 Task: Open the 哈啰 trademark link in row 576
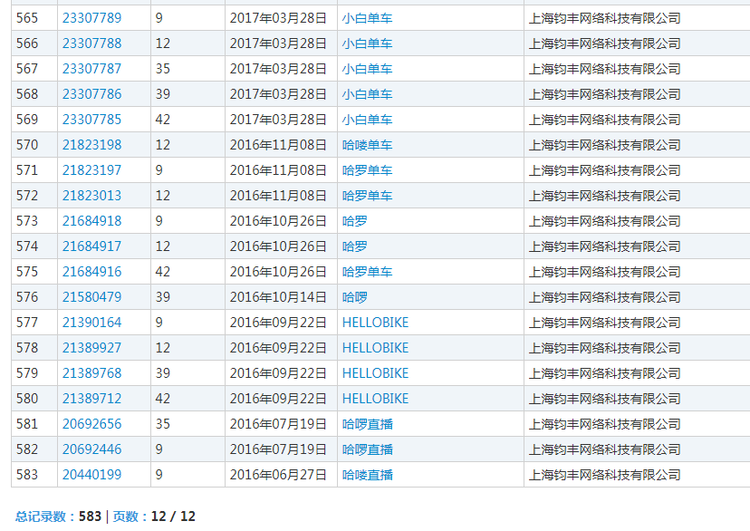(x=355, y=297)
